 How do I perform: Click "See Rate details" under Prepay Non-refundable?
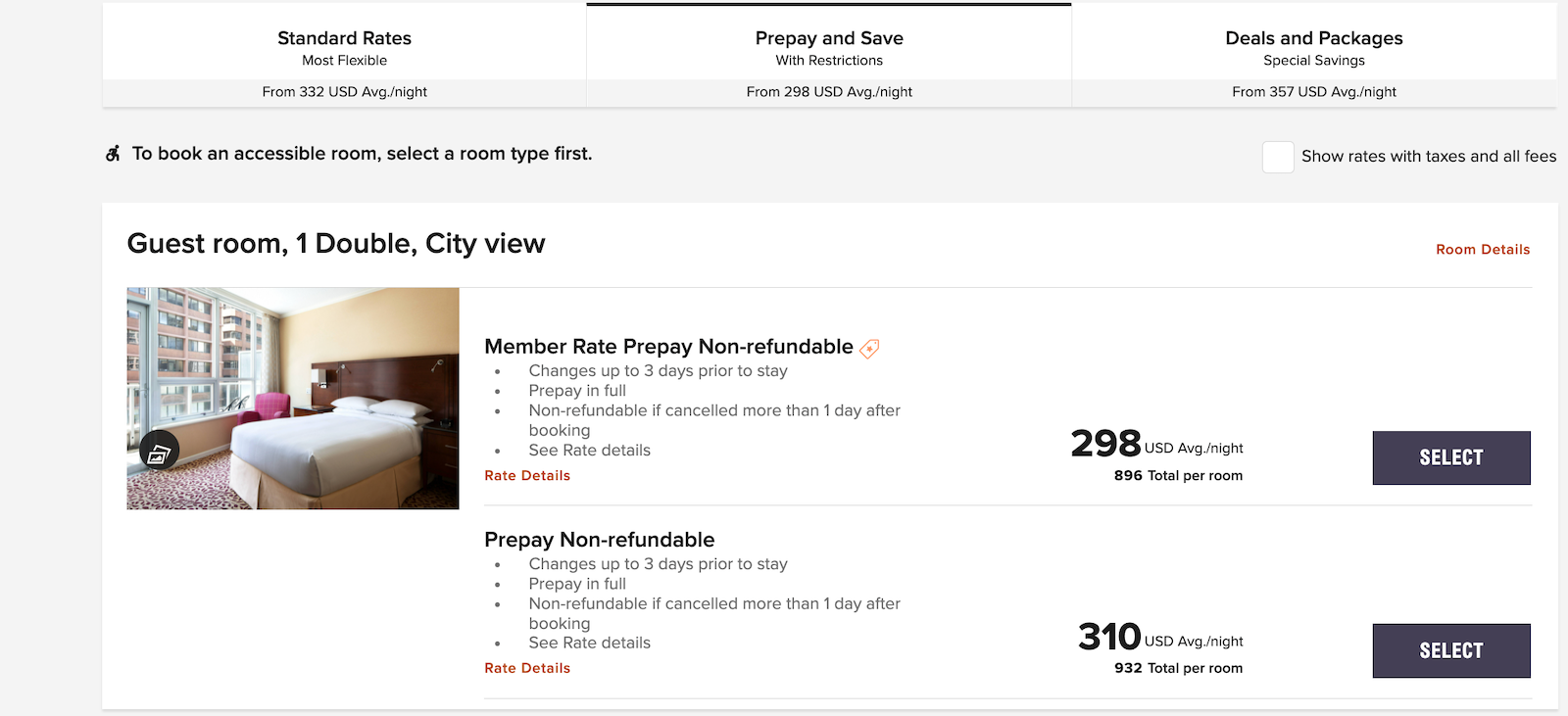click(x=589, y=643)
